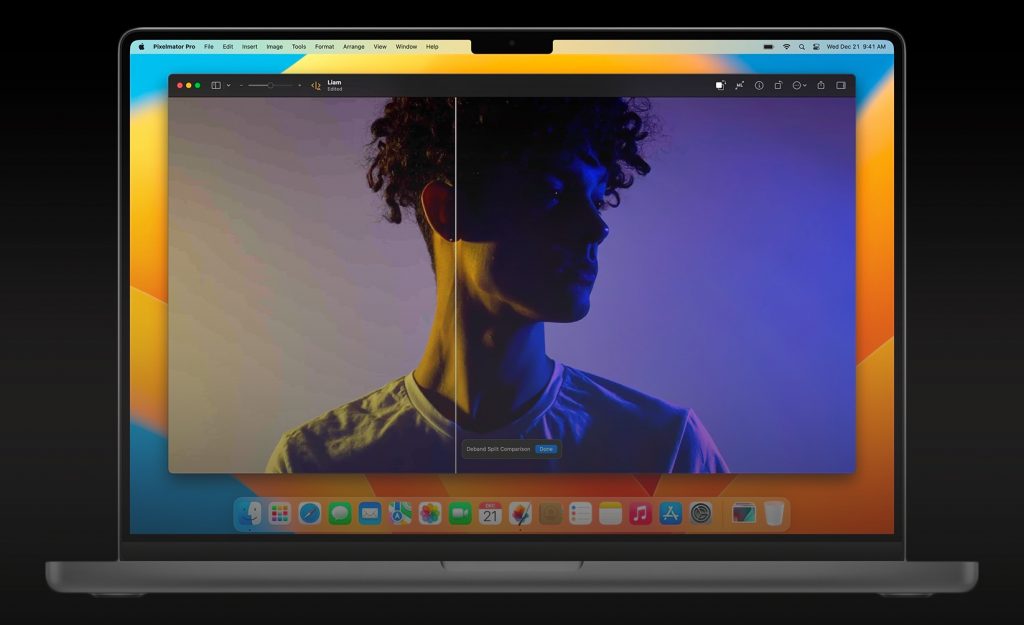The image size is (1024, 625).
Task: Select the Pixelmator Pro machine learning adjustment icon
Action: 740,86
